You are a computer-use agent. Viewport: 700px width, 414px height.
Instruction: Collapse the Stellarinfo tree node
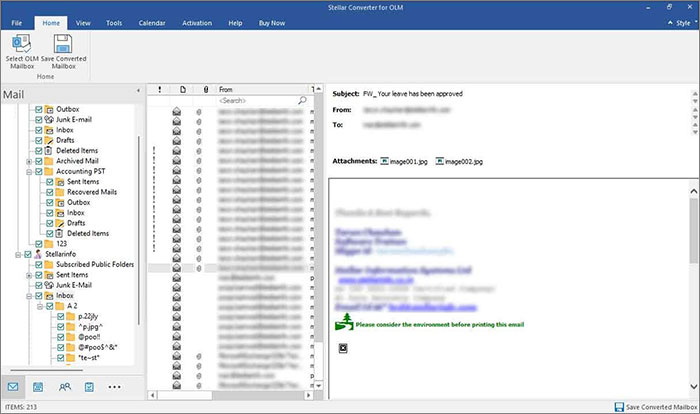click(18, 255)
